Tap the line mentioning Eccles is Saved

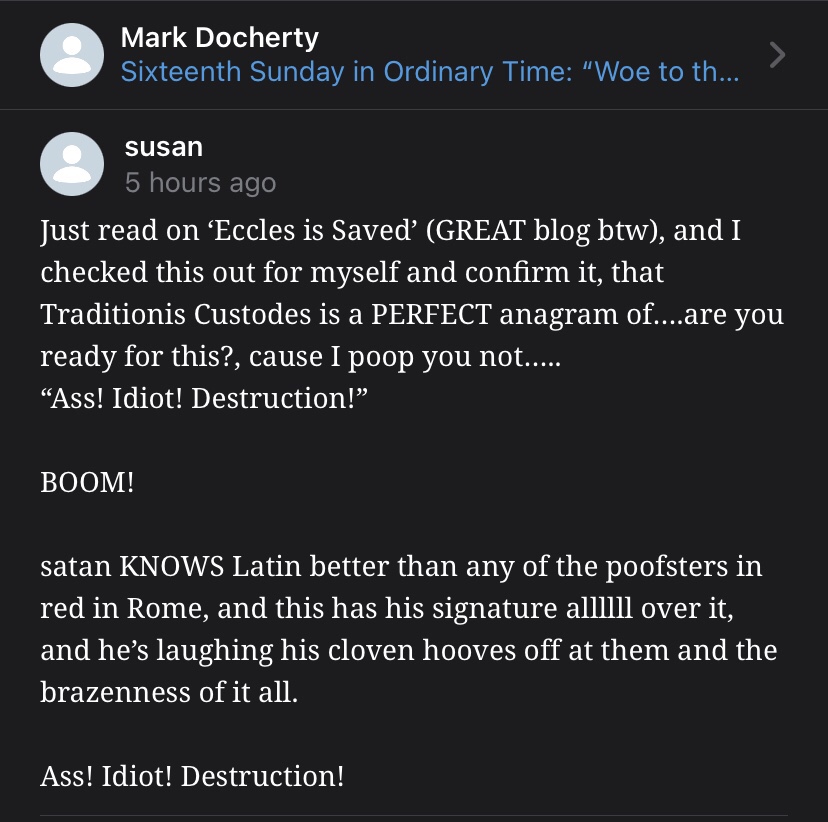pyautogui.click(x=391, y=231)
